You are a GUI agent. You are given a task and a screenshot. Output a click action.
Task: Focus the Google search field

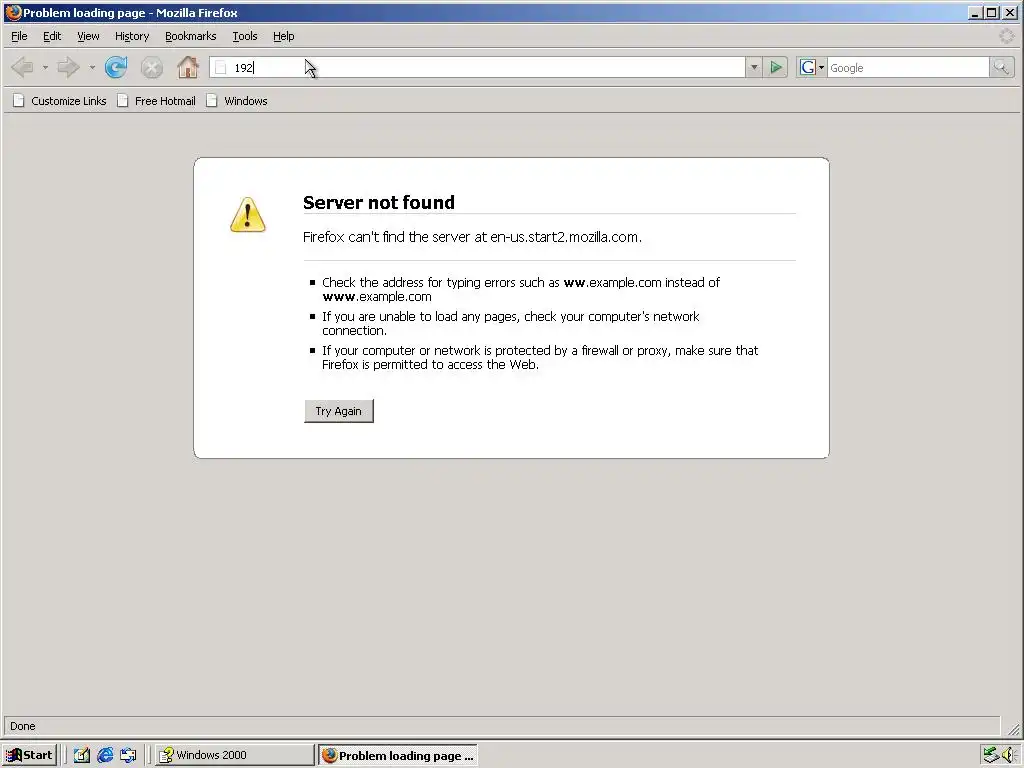click(908, 68)
